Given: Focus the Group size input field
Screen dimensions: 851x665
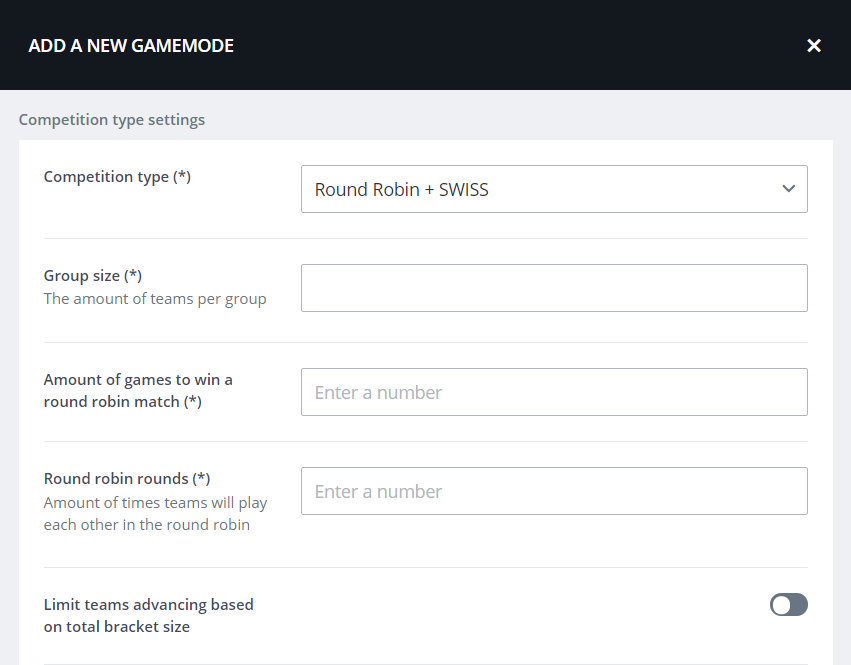Looking at the screenshot, I should [553, 288].
